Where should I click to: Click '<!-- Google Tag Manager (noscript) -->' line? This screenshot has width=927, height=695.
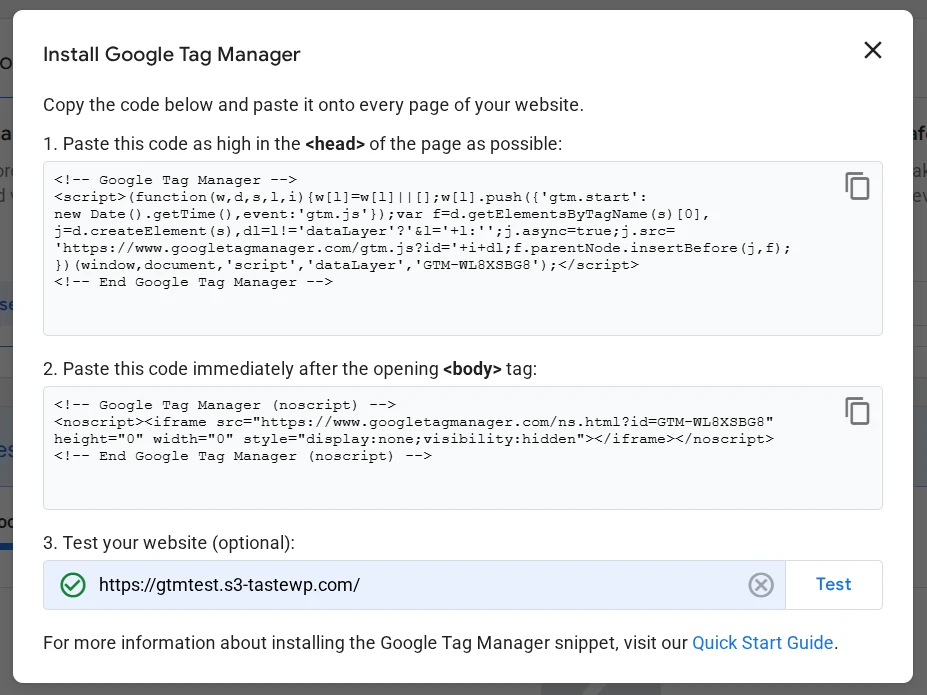225,405
